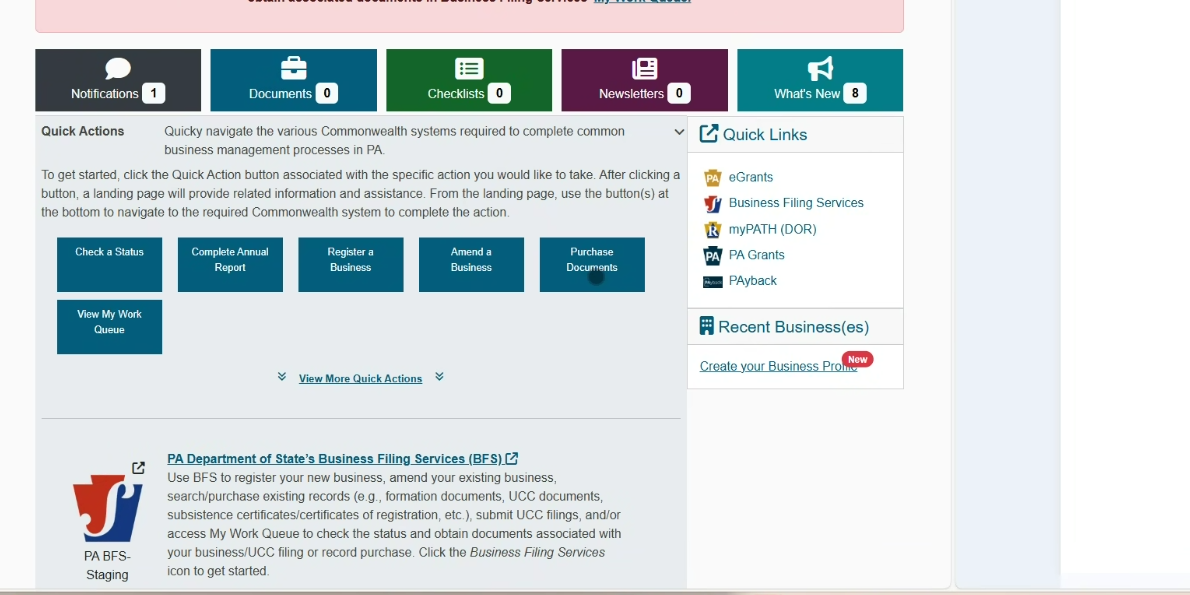Viewport: 1190px width, 595px height.
Task: Open the Newsletters icon
Action: point(643,68)
